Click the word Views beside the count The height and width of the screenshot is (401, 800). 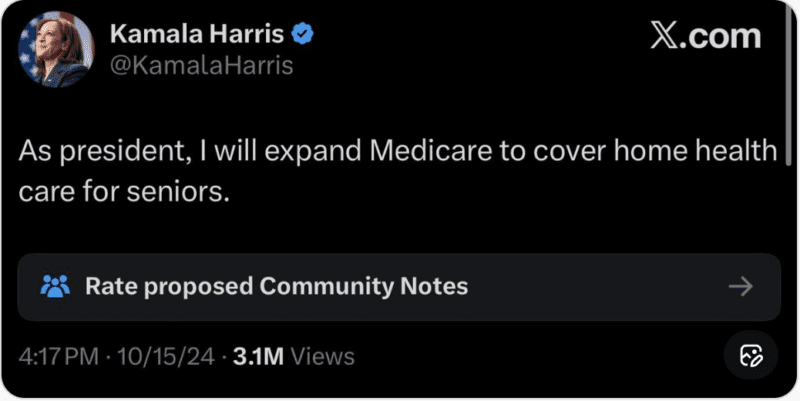pyautogui.click(x=322, y=356)
